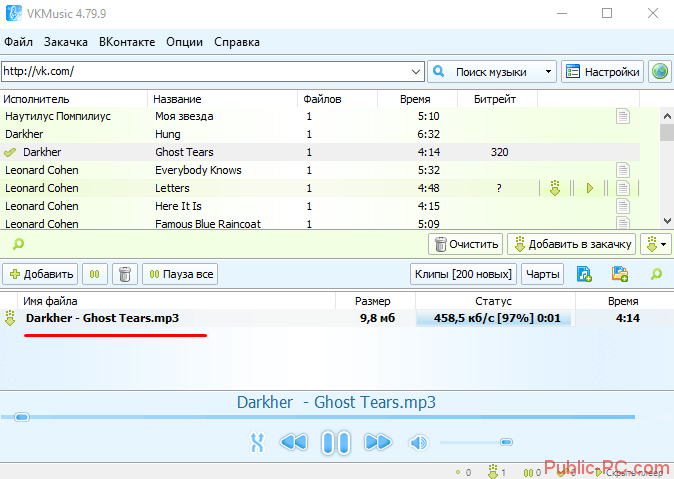This screenshot has height=479, width=674.
Task: Click the 458,5 кб/с download progress bar
Action: coord(494,318)
